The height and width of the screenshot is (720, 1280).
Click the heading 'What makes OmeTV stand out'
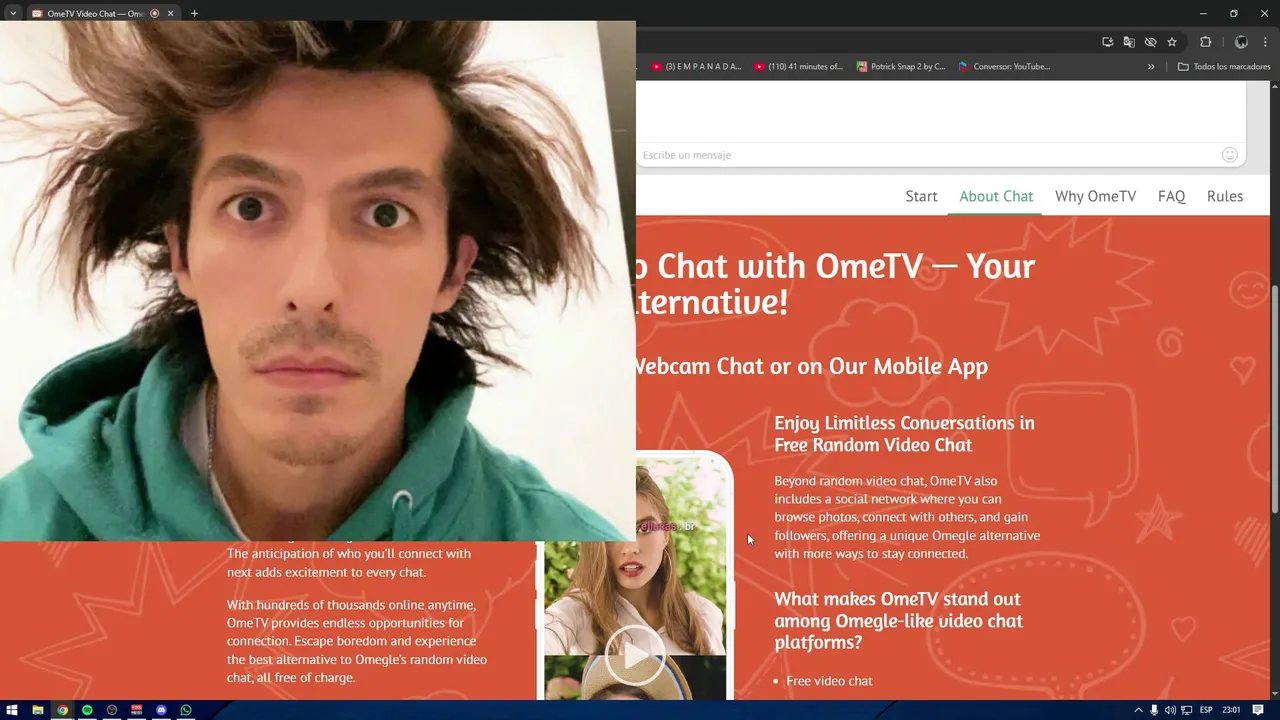(x=898, y=620)
